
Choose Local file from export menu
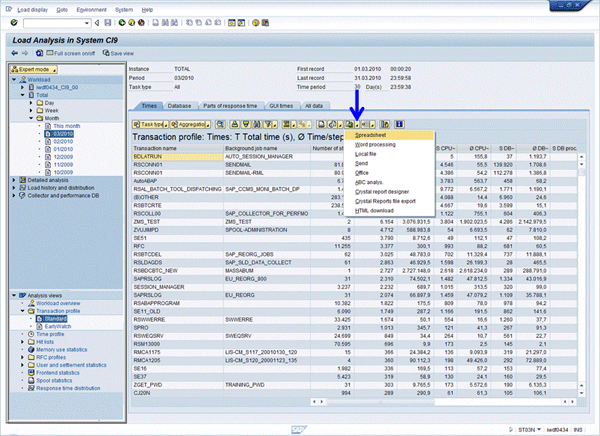point(389,154)
